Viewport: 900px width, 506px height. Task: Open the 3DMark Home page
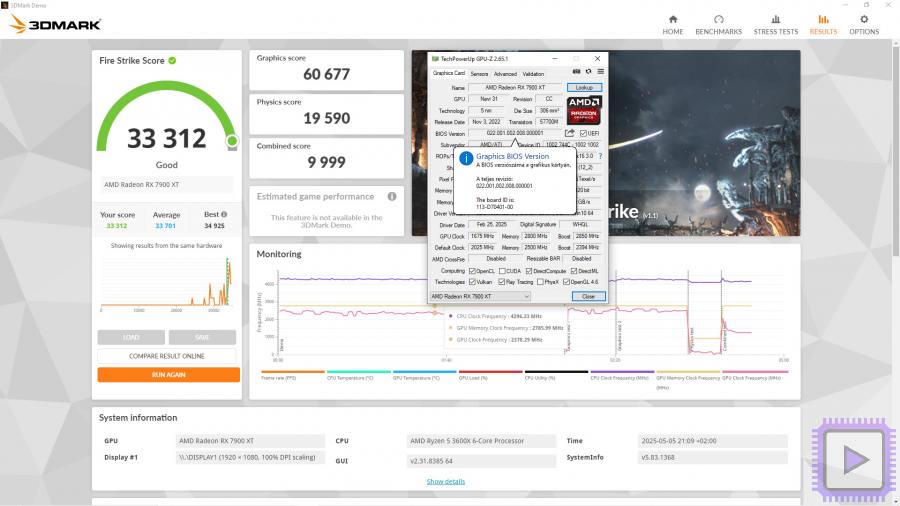(673, 25)
